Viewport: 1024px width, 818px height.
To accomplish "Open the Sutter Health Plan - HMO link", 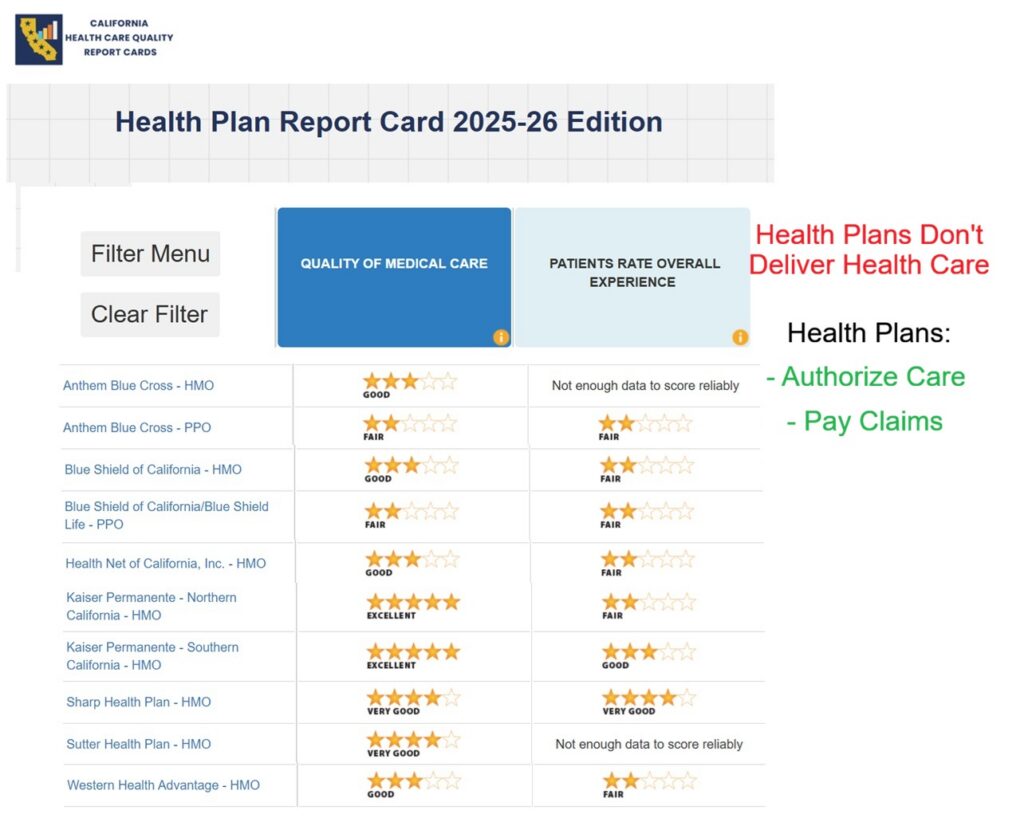I will click(x=138, y=744).
